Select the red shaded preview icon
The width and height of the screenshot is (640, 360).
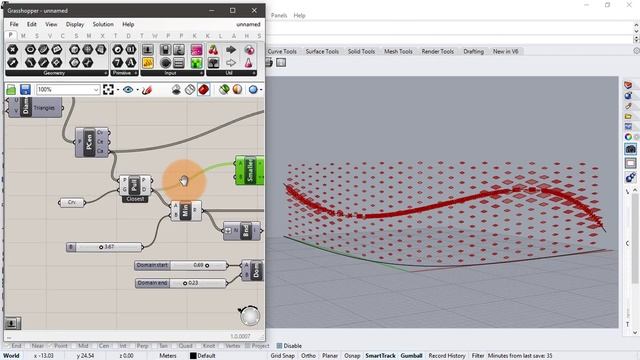coord(203,89)
